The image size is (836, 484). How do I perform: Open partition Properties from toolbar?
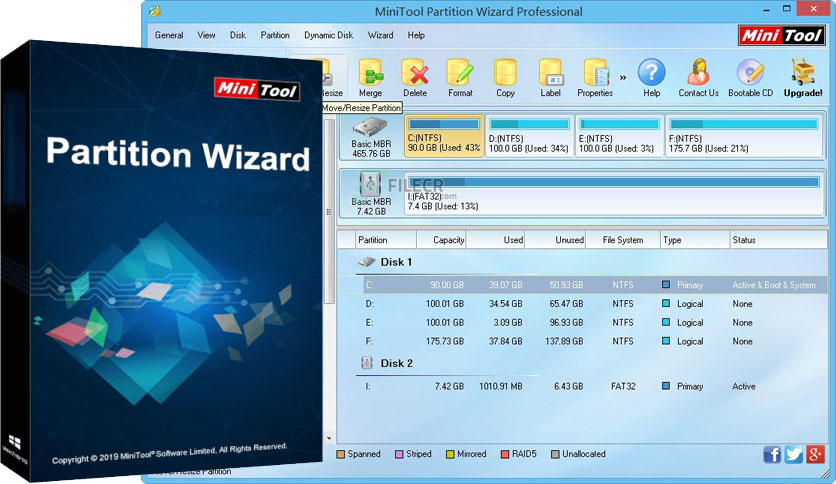pos(596,72)
